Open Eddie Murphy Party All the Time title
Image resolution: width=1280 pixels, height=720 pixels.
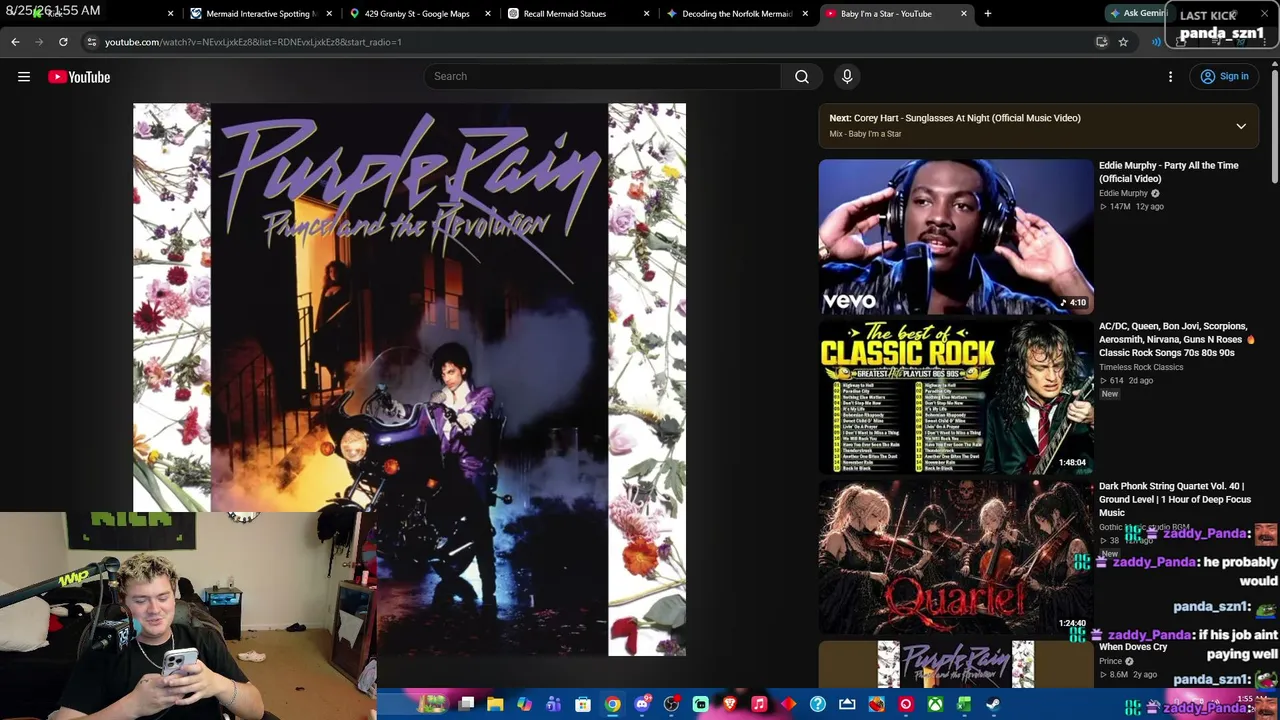click(1168, 172)
